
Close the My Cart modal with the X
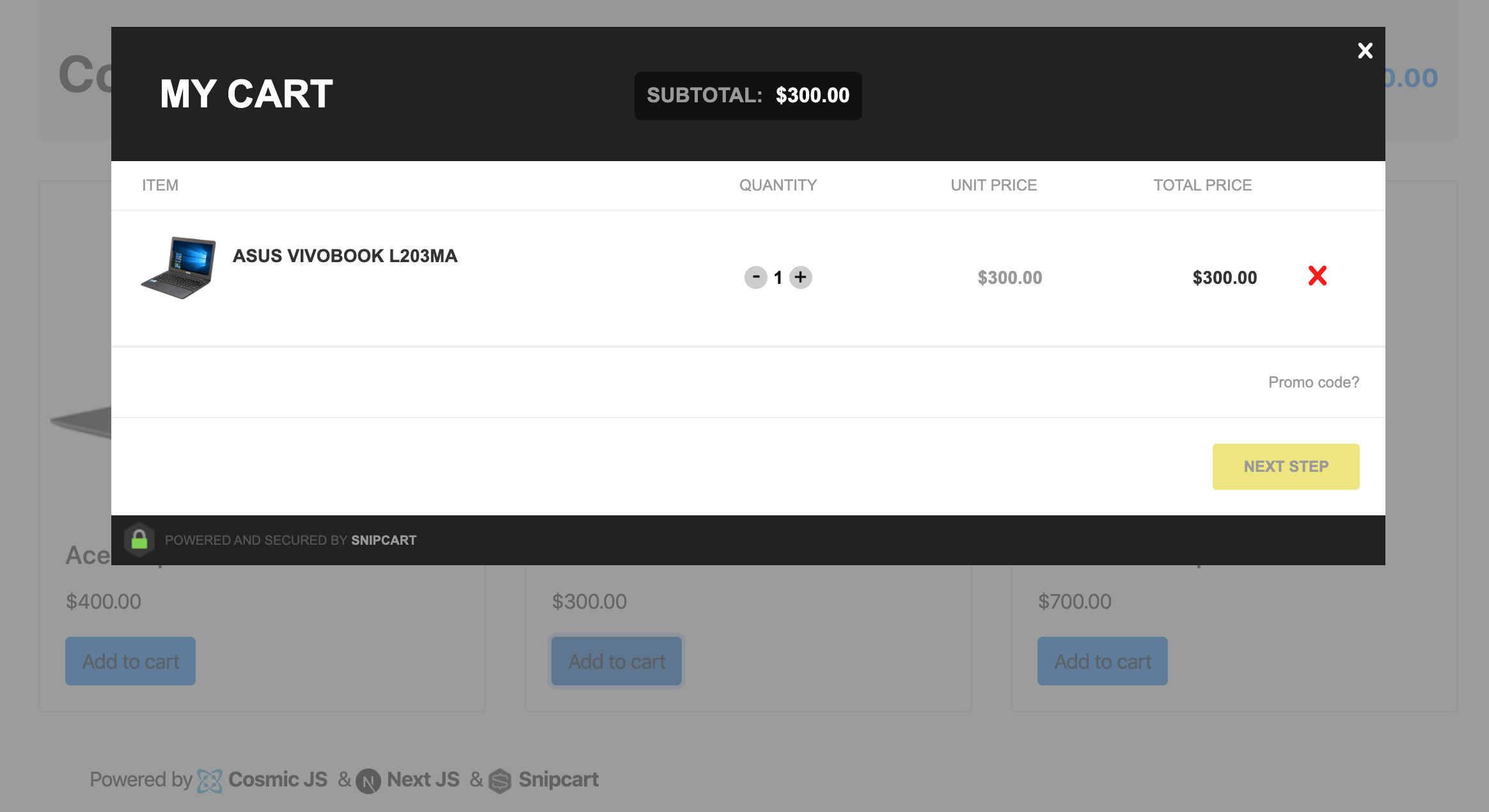coord(1365,51)
